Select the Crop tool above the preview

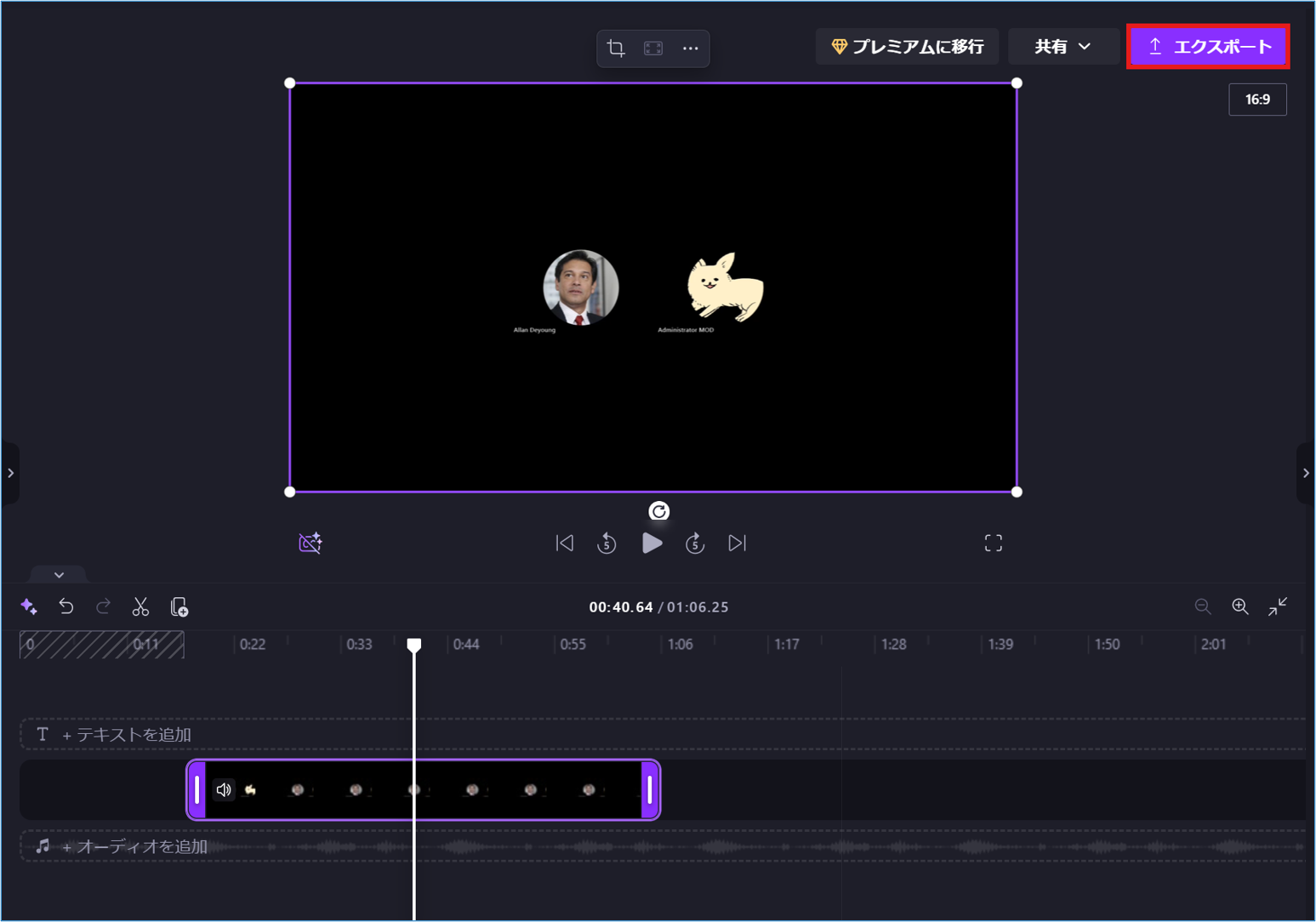pos(616,48)
